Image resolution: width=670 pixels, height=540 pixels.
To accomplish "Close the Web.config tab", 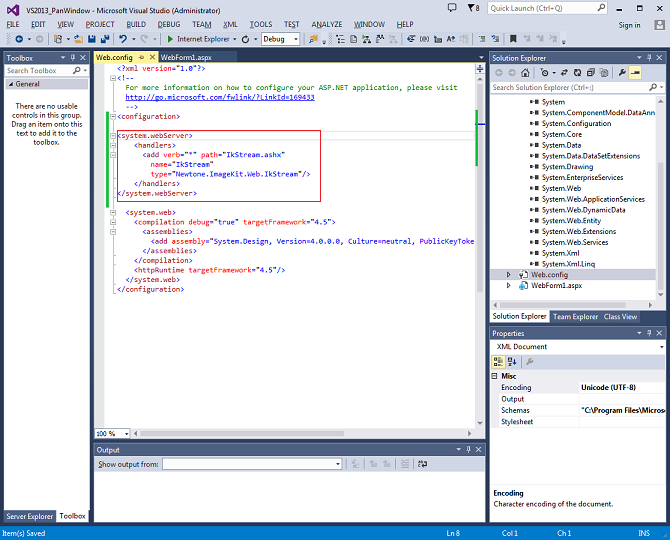I will 152,57.
